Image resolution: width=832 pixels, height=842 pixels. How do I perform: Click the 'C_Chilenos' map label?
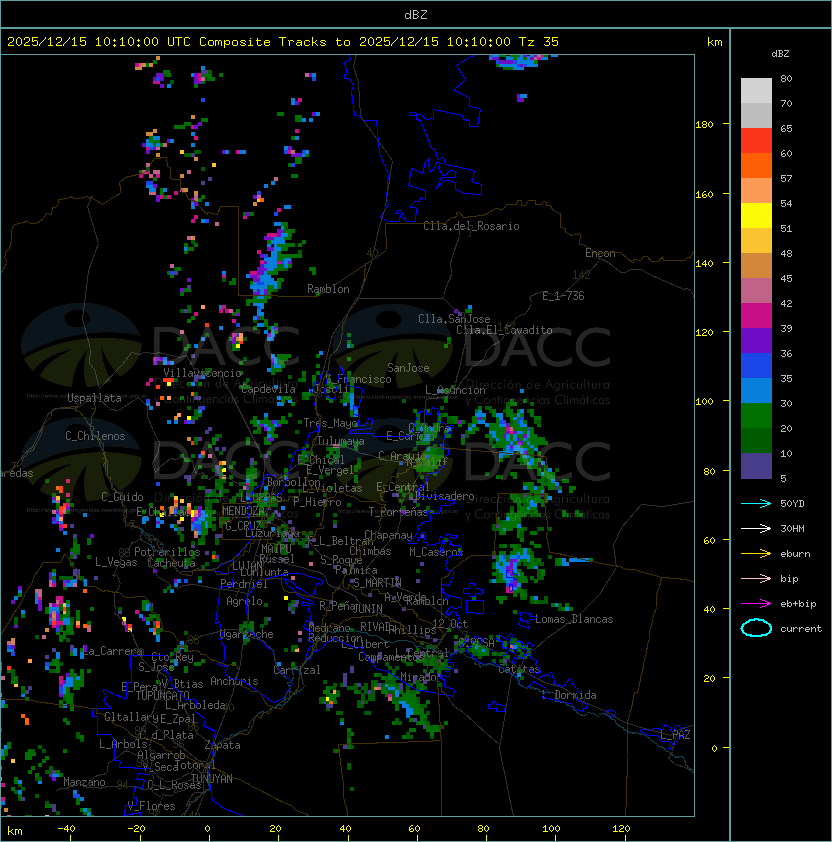pos(95,436)
